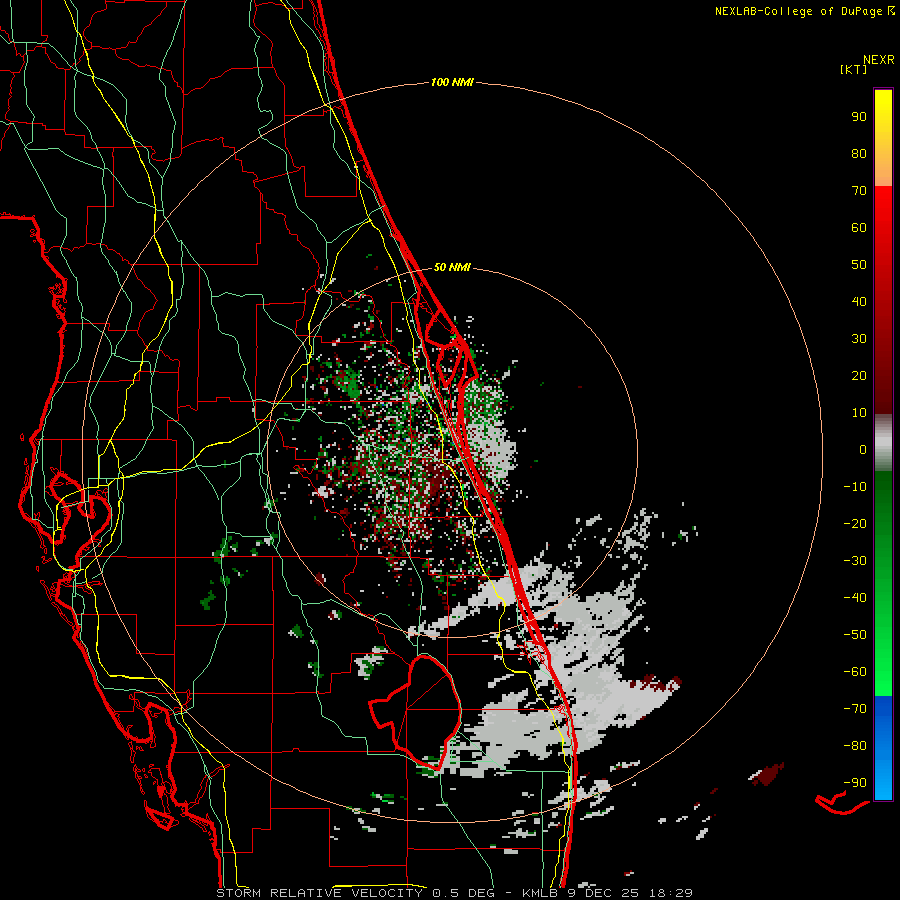Select the 80 value on velocity scale

point(859,153)
